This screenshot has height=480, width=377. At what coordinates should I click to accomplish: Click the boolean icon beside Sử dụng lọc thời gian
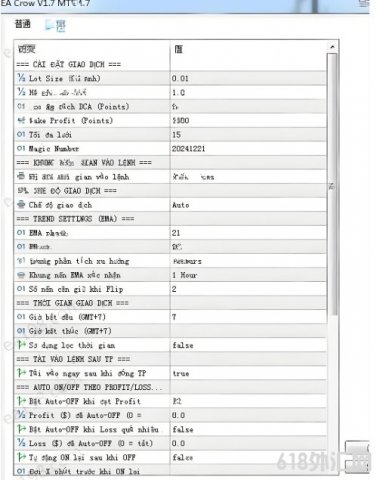(x=22, y=345)
